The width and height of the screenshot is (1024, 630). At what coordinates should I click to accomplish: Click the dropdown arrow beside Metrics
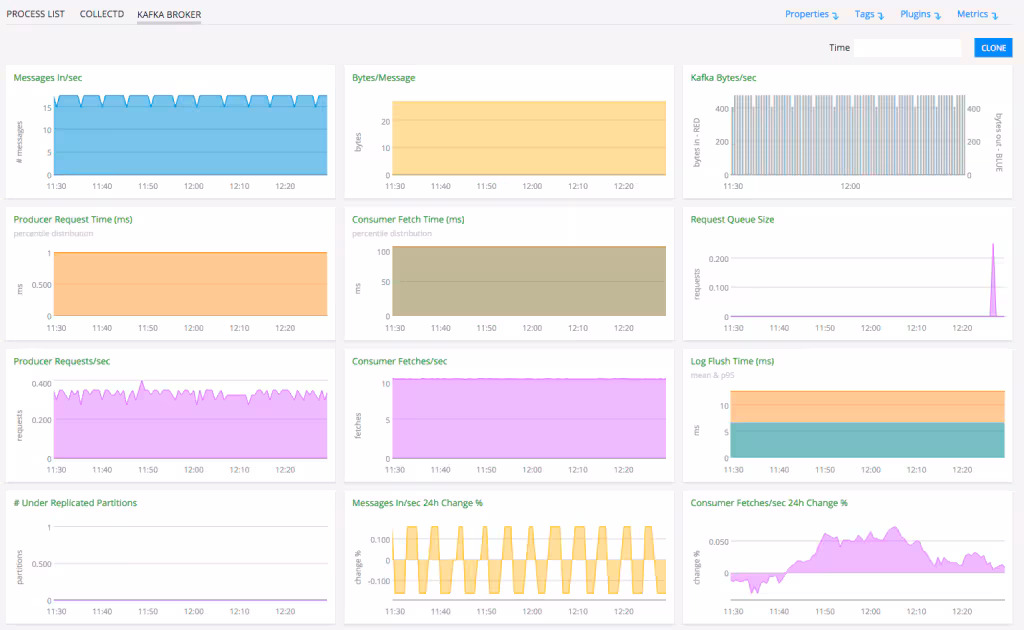pos(996,14)
